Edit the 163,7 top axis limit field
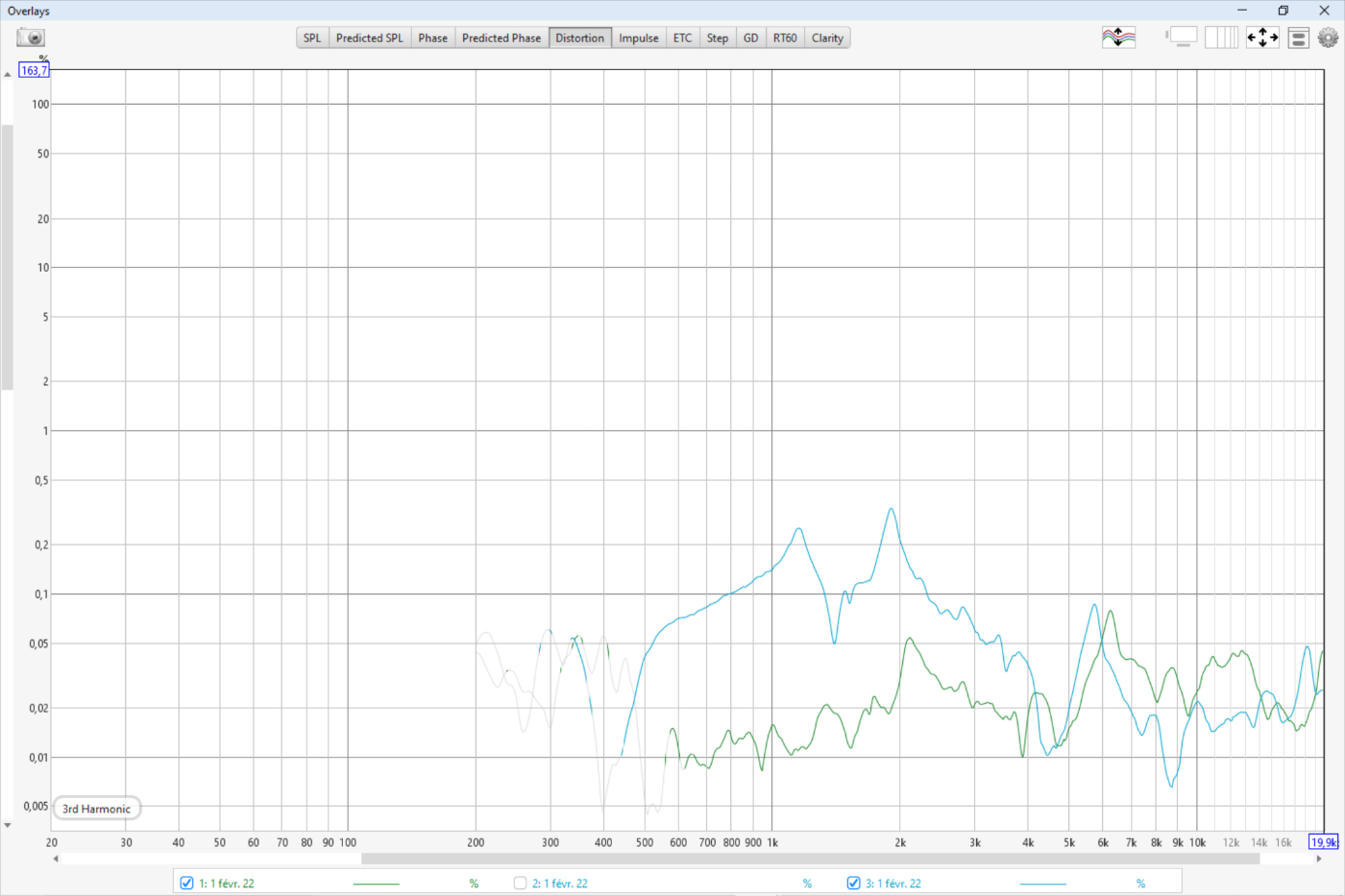 pyautogui.click(x=34, y=70)
